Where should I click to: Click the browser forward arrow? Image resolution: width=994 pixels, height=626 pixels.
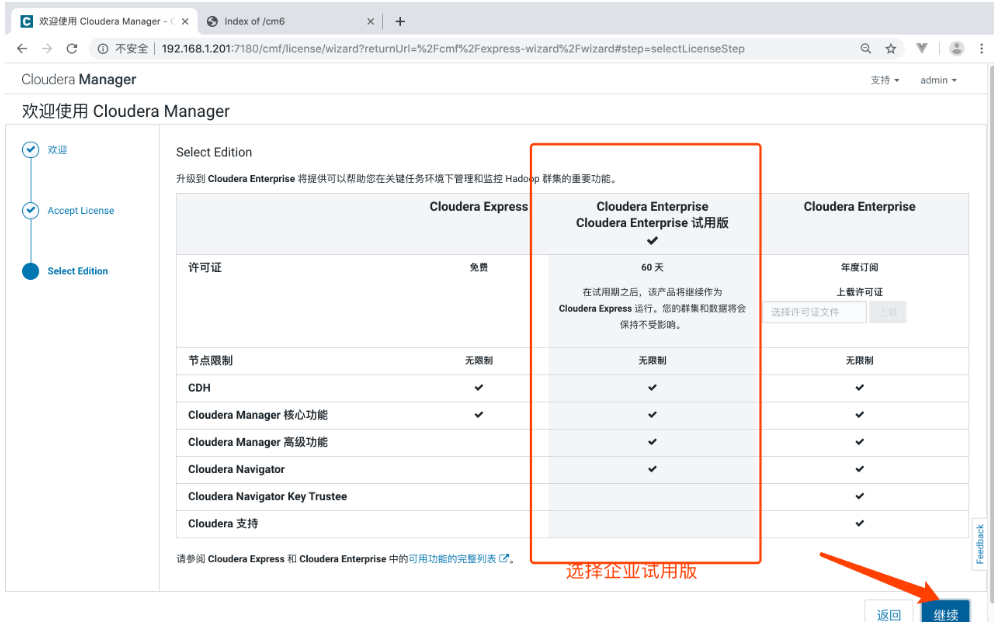coord(47,49)
